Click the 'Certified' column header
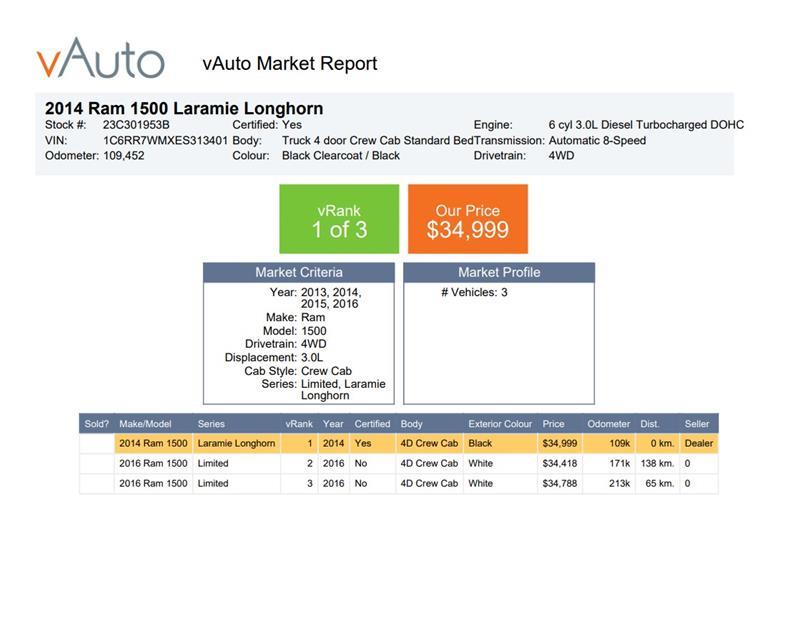 tap(372, 424)
